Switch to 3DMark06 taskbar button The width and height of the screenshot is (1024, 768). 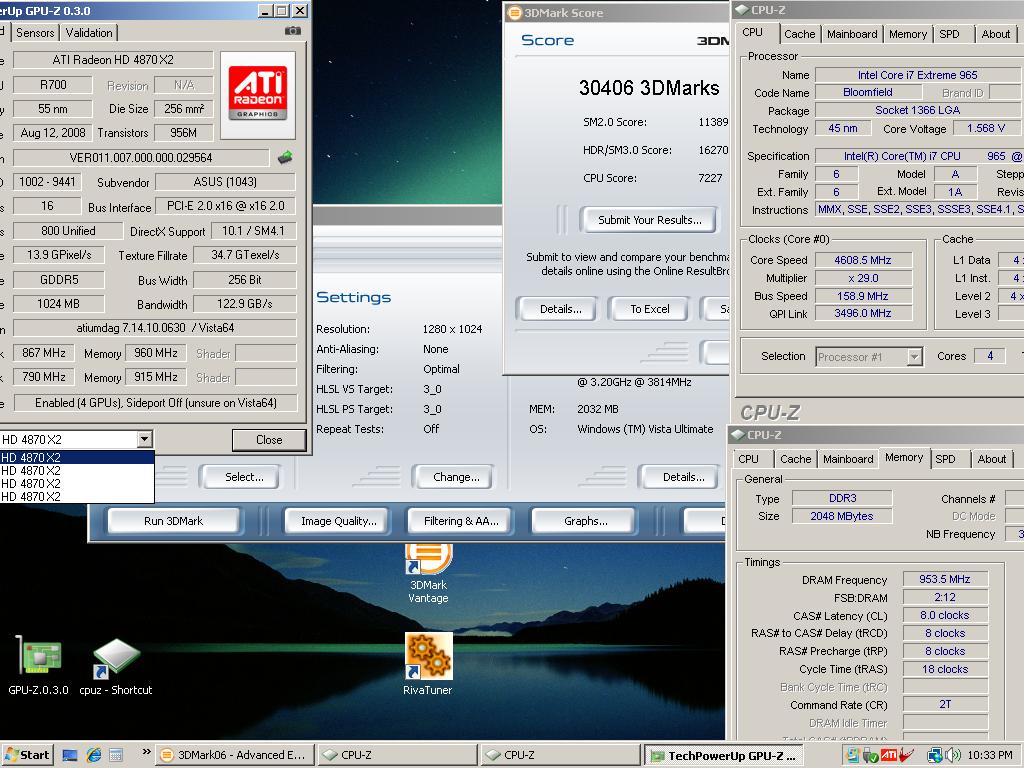click(235, 755)
